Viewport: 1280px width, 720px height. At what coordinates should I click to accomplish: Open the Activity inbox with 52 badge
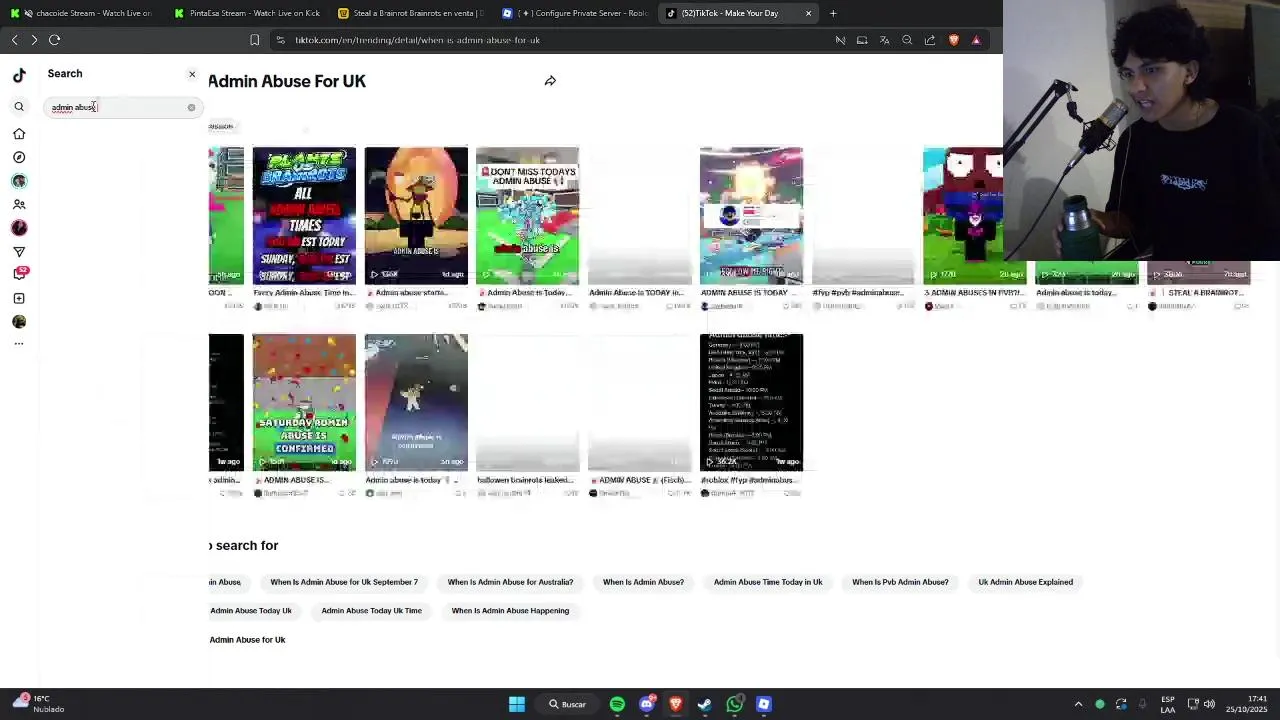point(20,273)
